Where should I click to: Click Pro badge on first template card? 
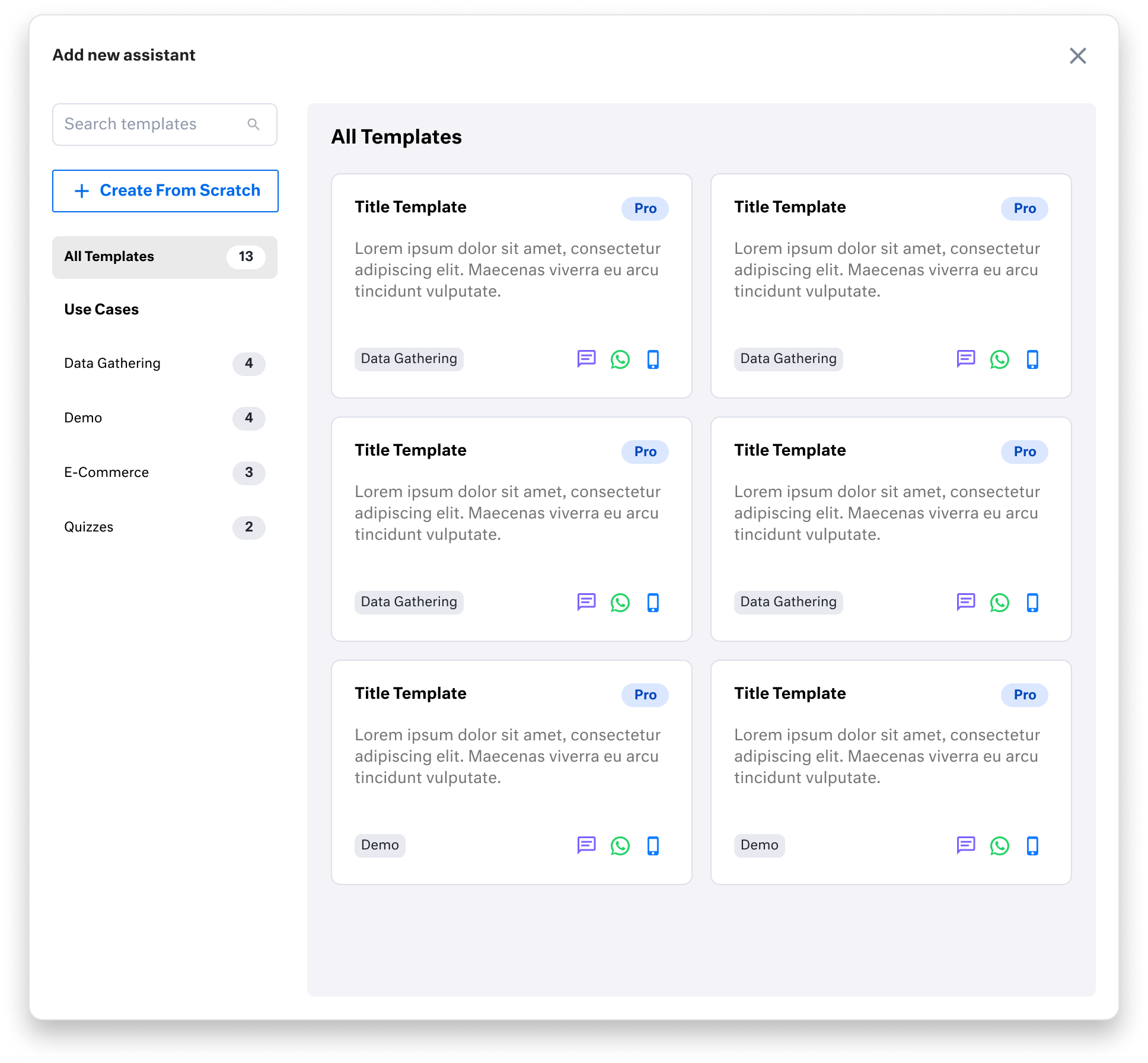click(x=645, y=208)
